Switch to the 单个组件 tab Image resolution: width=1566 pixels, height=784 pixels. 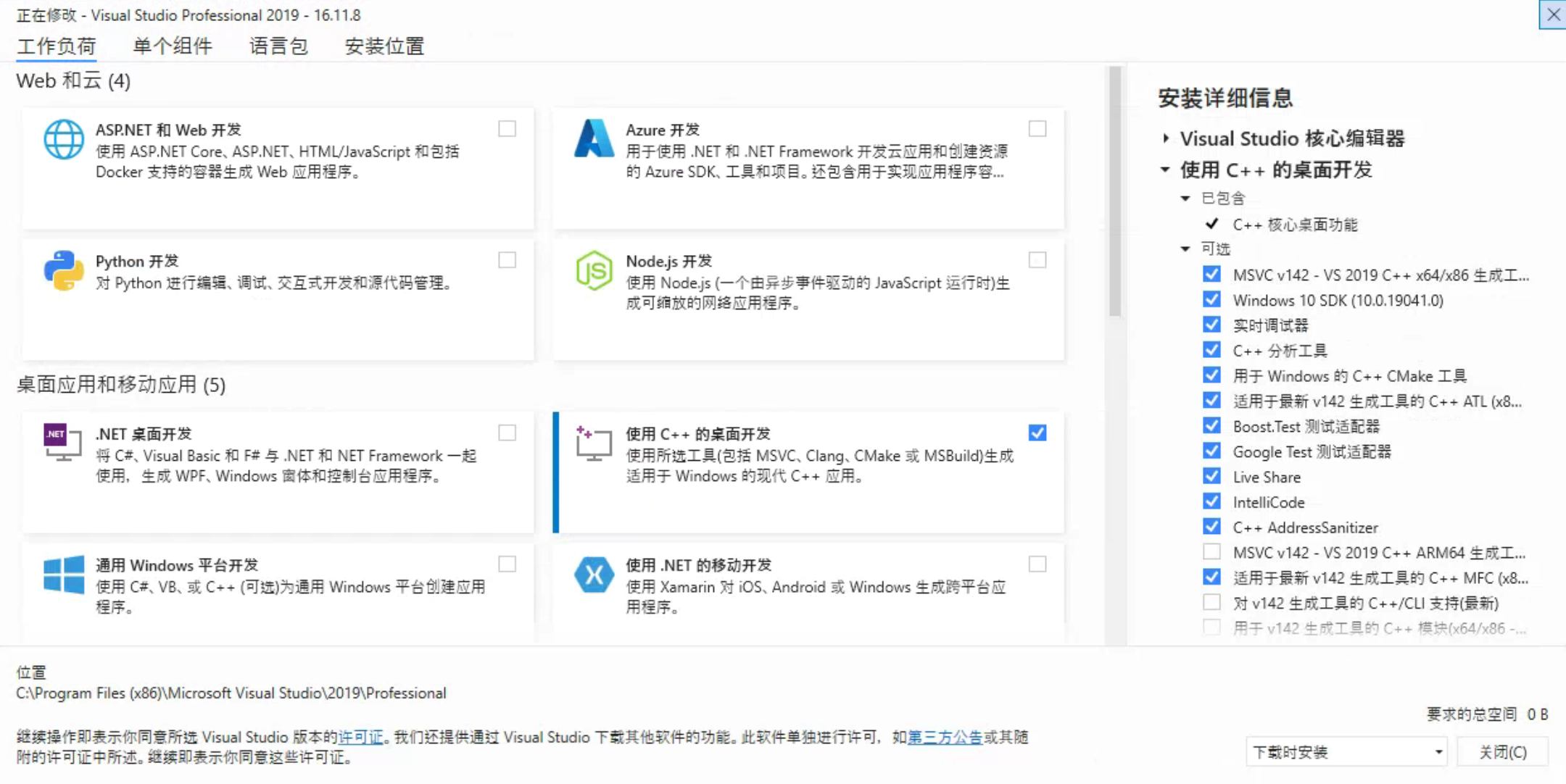click(x=173, y=46)
